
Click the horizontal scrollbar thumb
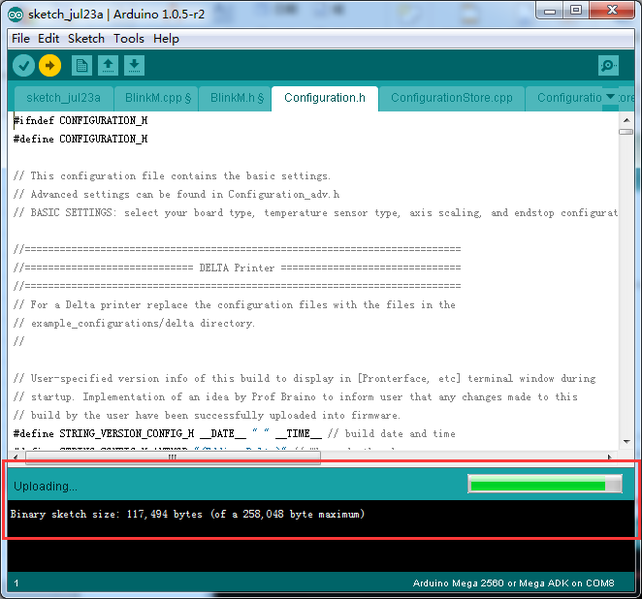pos(173,457)
